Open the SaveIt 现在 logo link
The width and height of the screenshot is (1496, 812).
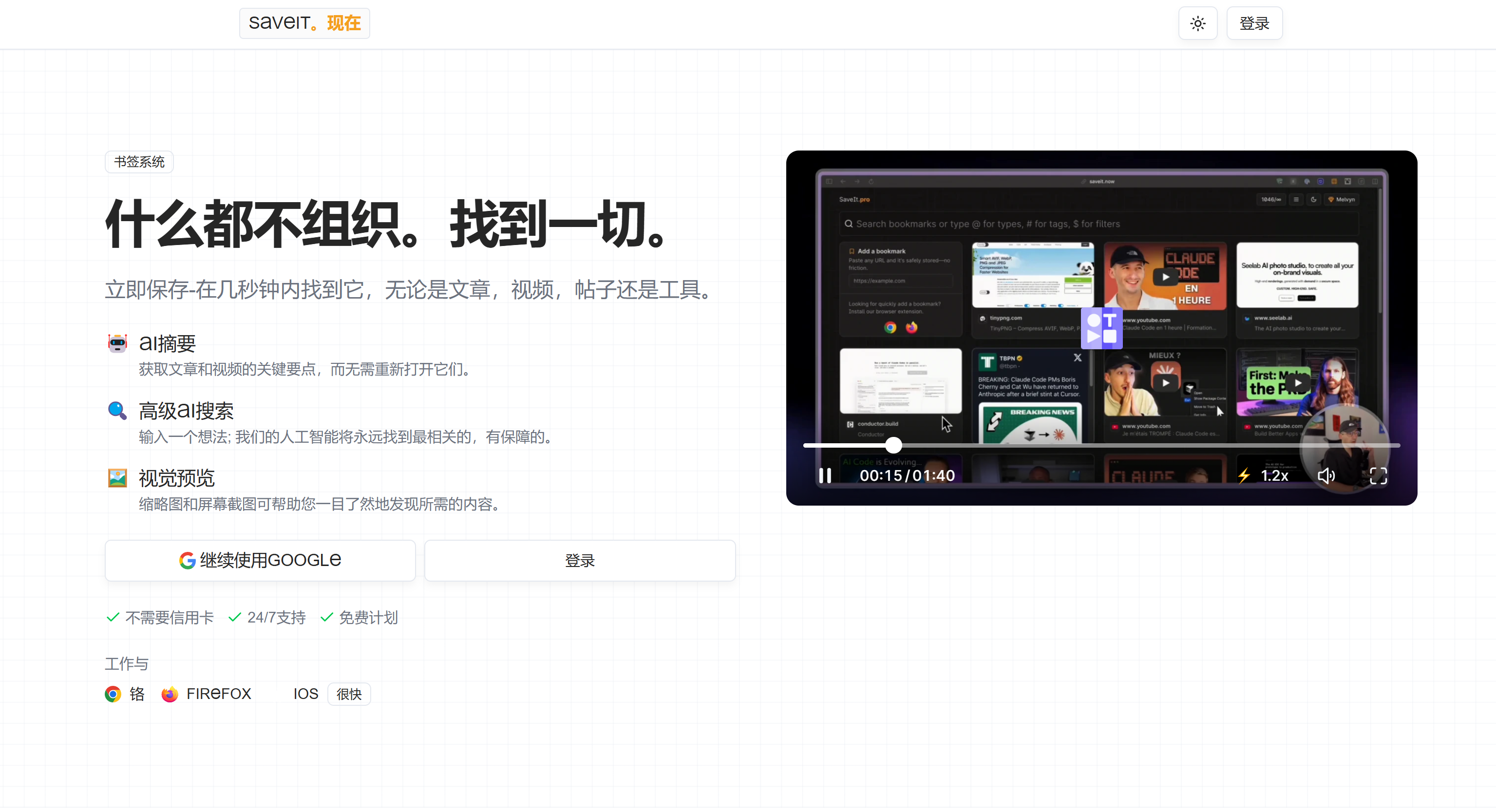click(304, 23)
